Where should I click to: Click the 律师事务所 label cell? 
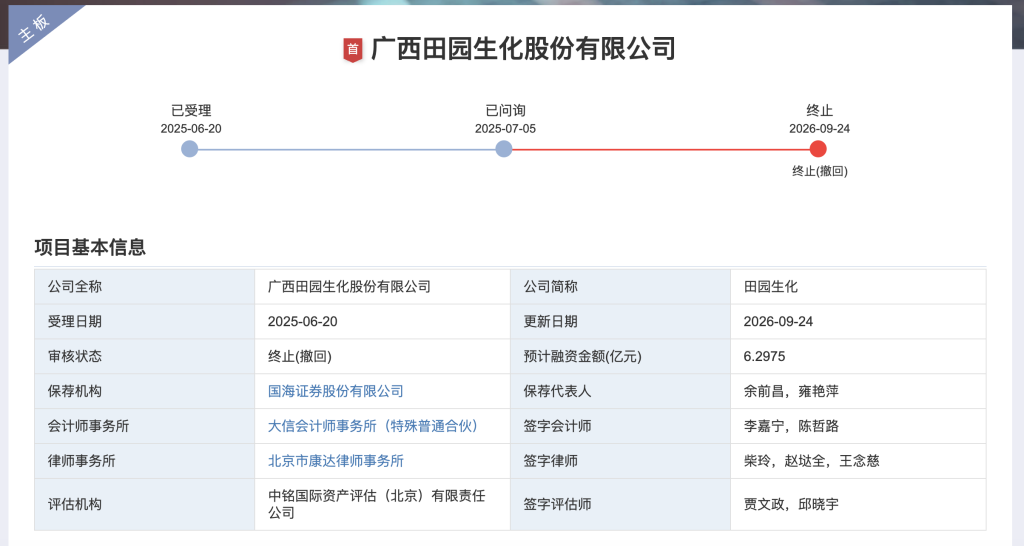coord(144,461)
